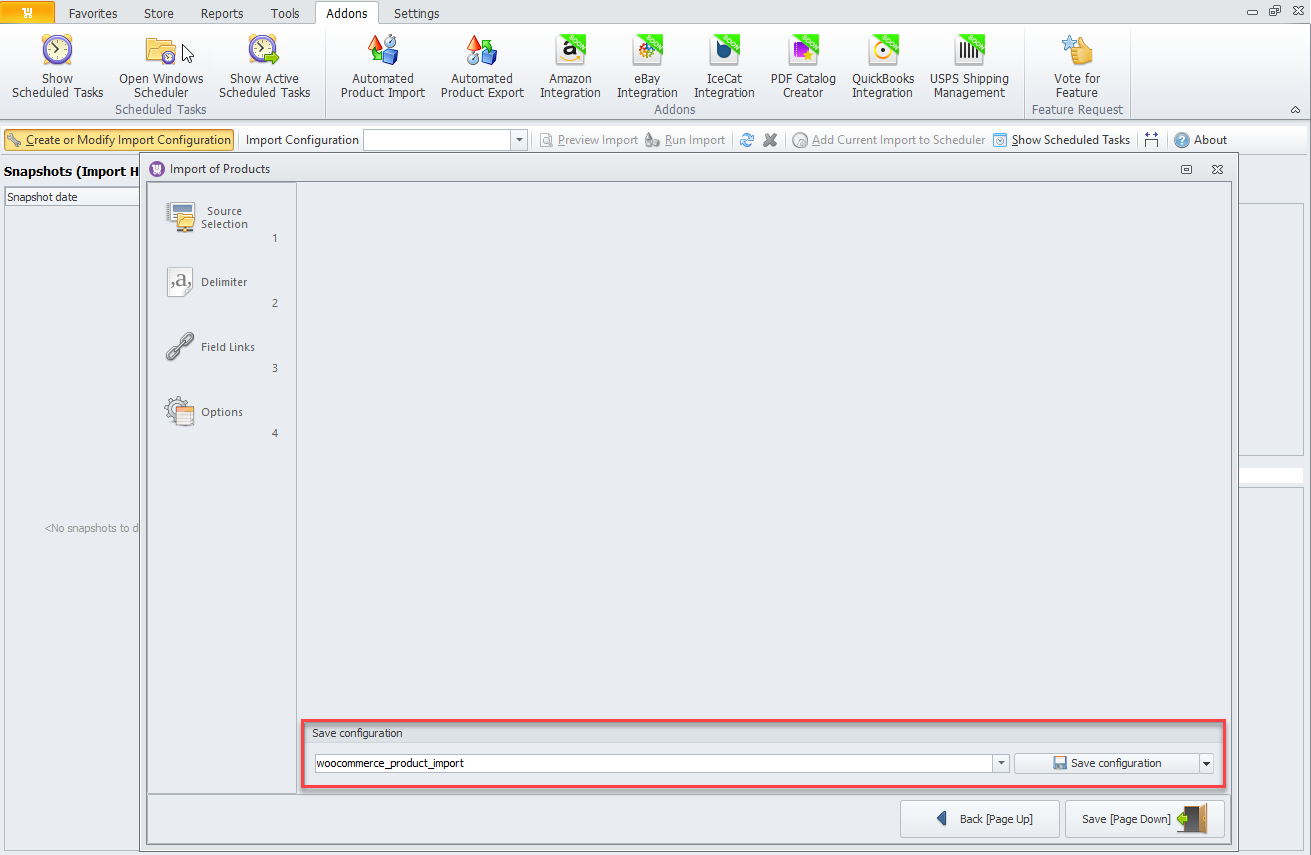The image size is (1311, 855).
Task: Click Save [Page Down] button
Action: tap(1145, 819)
